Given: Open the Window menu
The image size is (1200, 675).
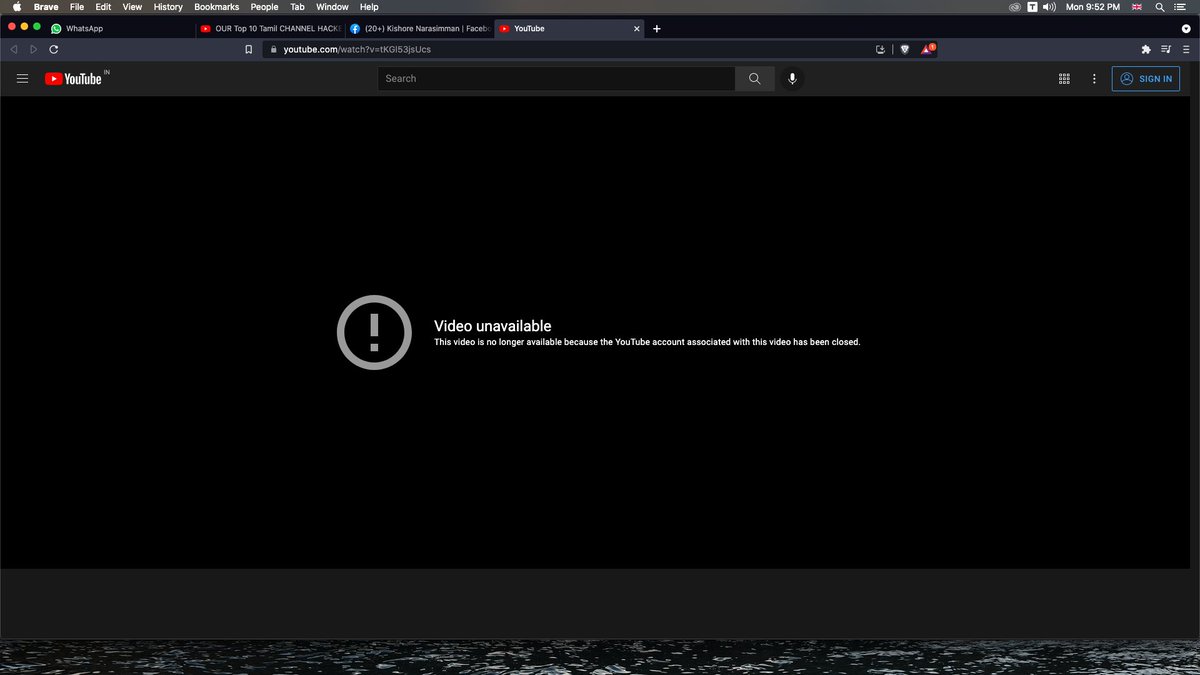Looking at the screenshot, I should (x=332, y=7).
